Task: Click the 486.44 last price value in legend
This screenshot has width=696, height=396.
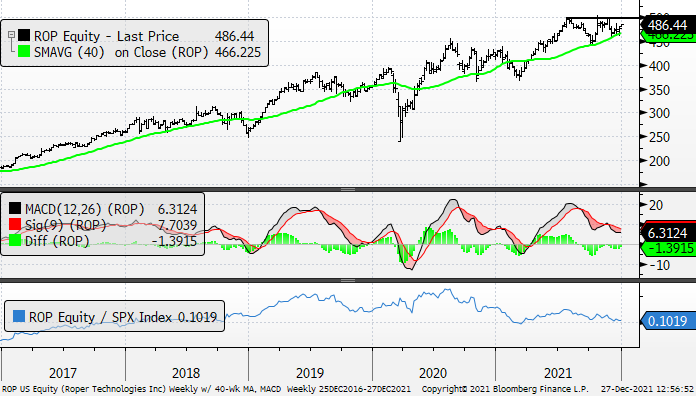Action: tap(234, 36)
